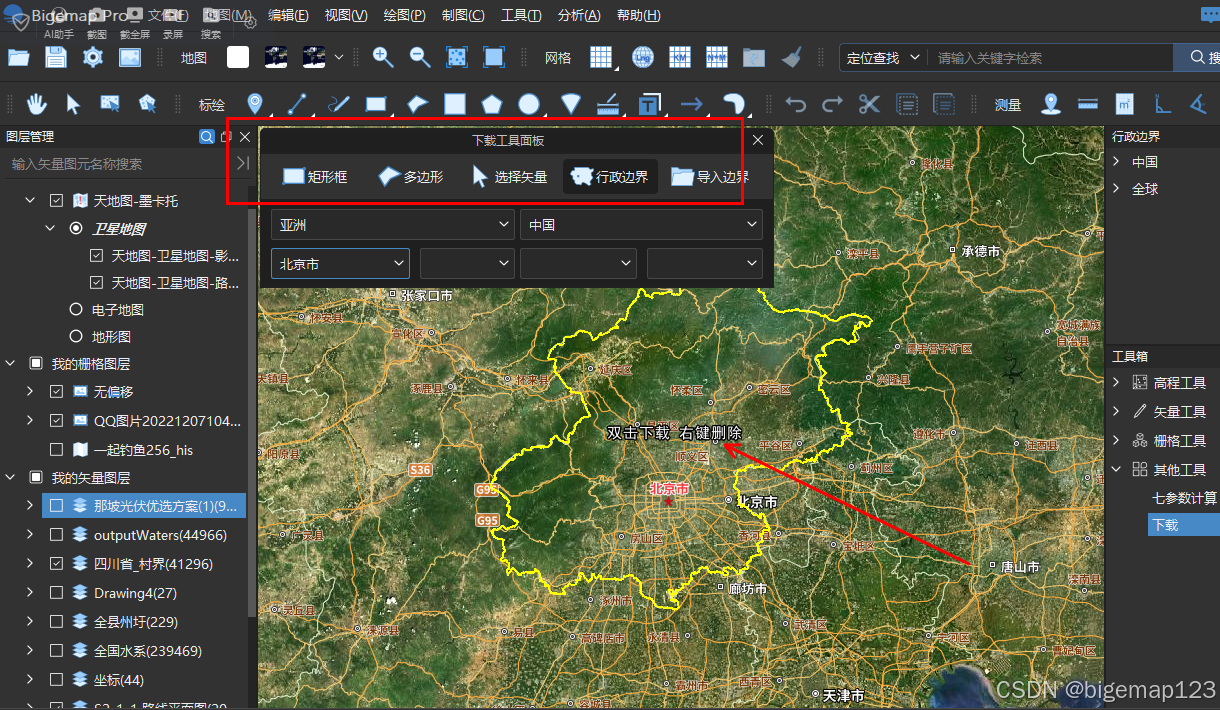Select the sector fan drawing tool

(x=571, y=103)
